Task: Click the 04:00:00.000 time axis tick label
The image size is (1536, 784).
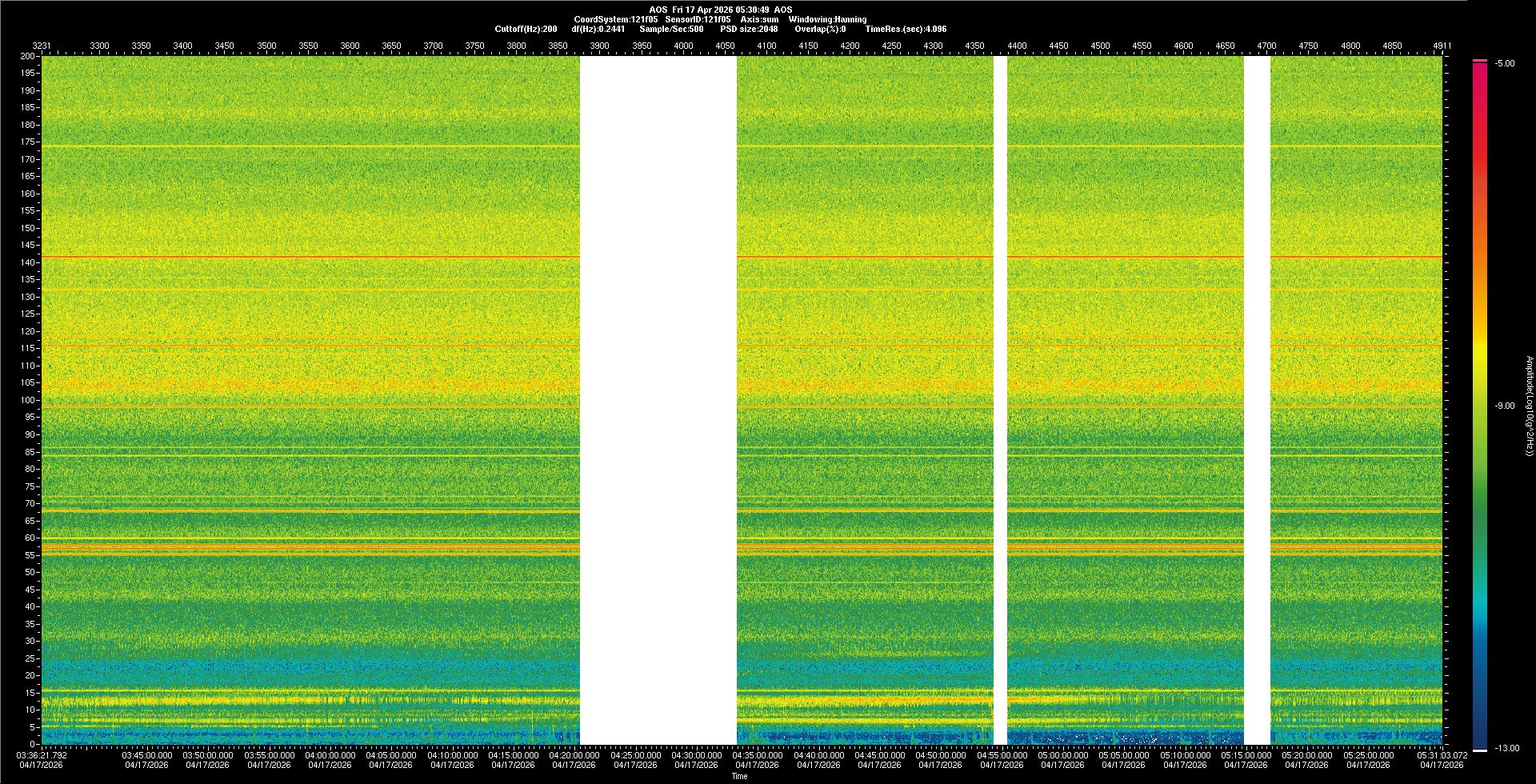Action: 330,755
